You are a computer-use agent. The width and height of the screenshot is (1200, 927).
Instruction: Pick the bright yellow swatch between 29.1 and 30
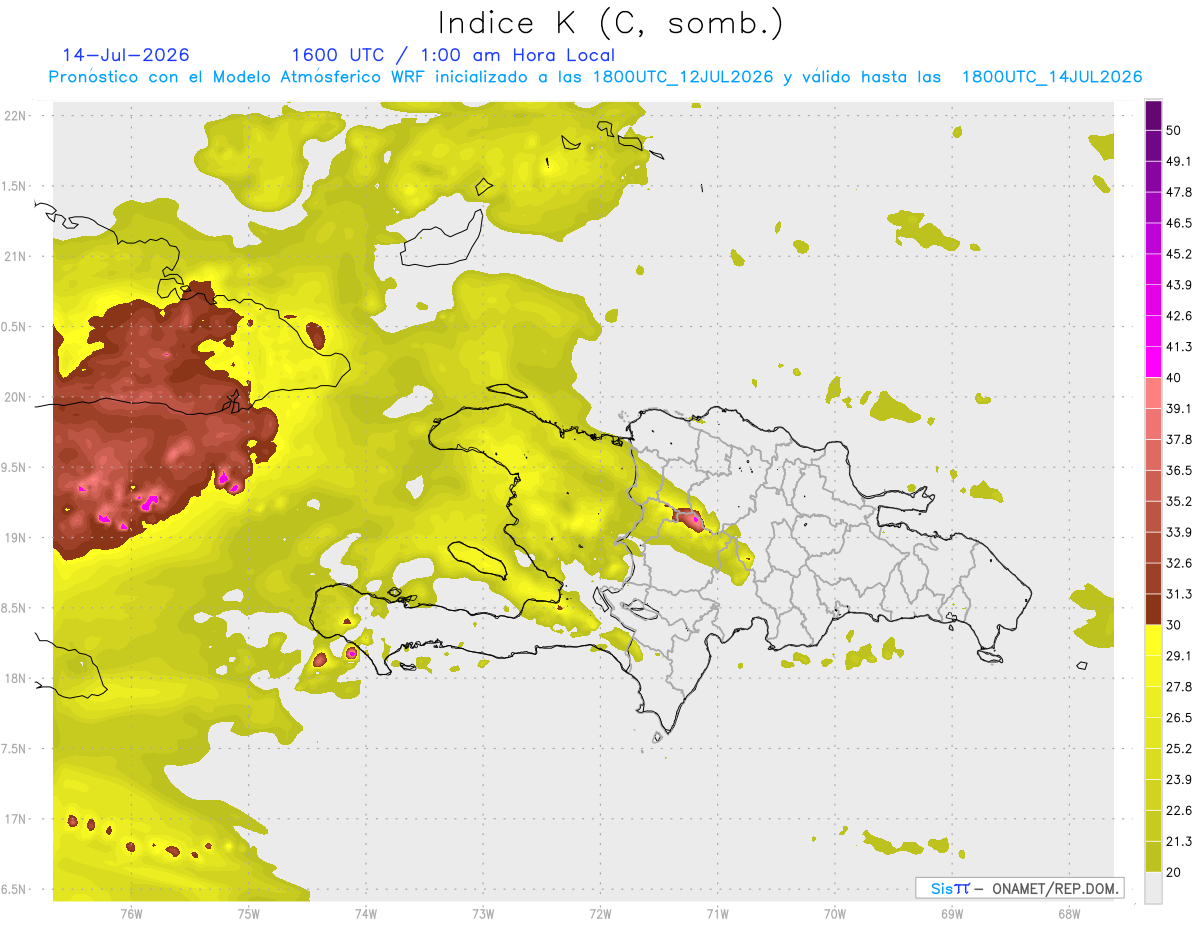[x=1153, y=640]
